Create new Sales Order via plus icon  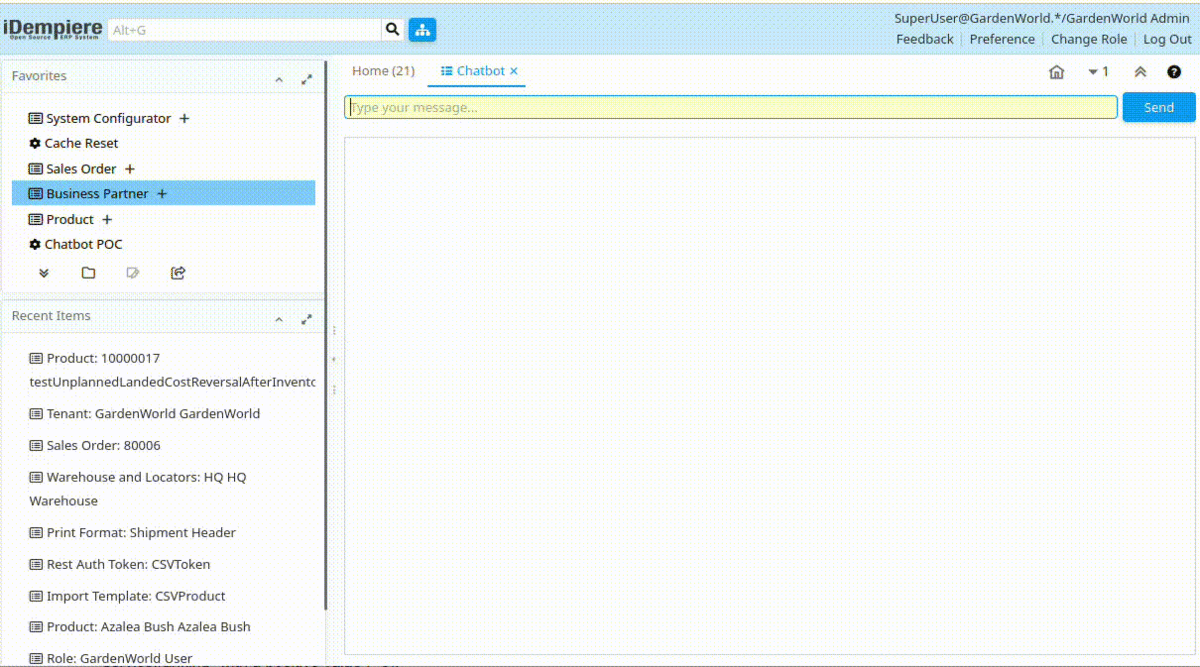click(x=130, y=169)
